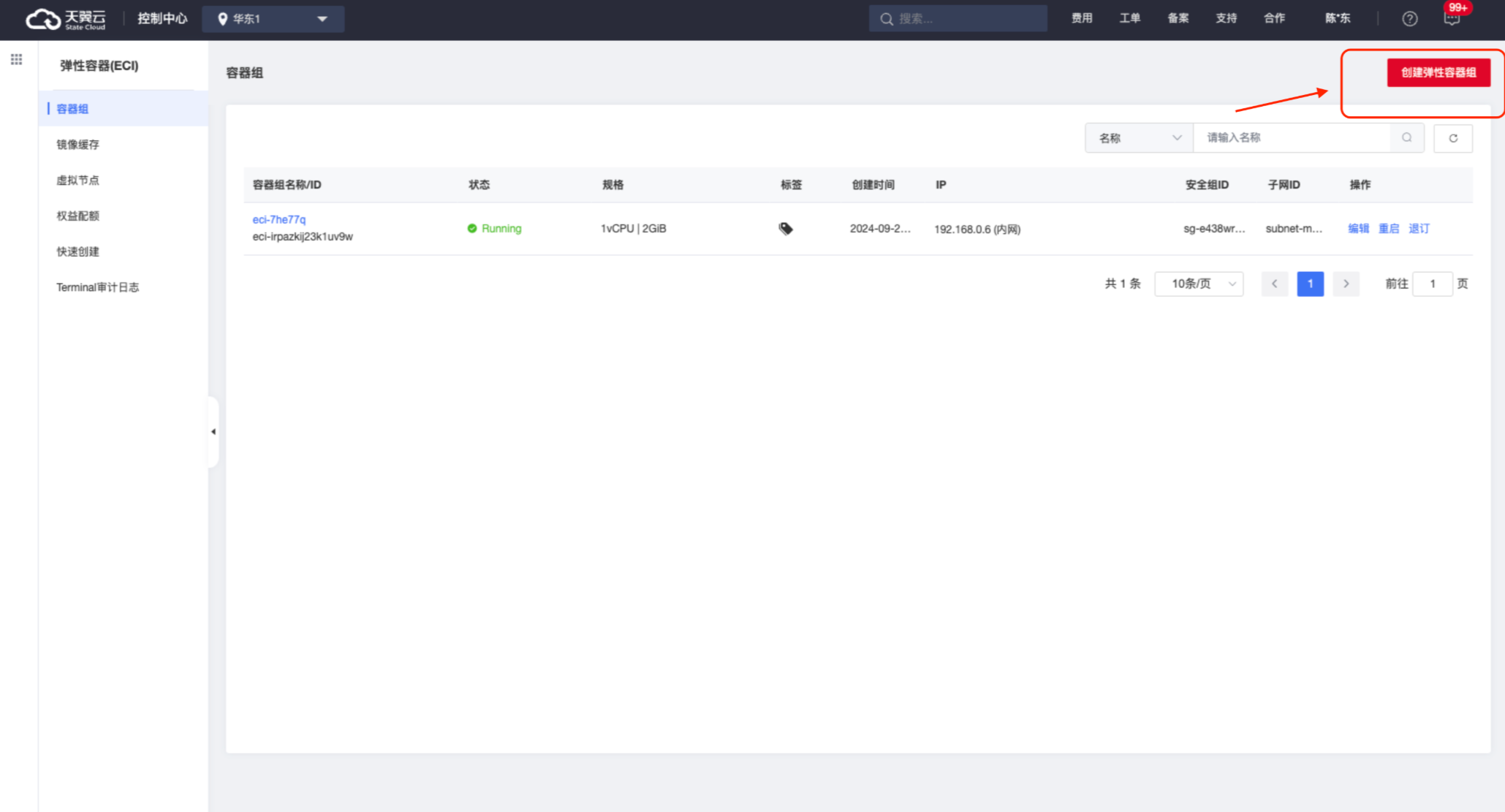Open the 华东1 region dropdown
1505x812 pixels.
[273, 19]
